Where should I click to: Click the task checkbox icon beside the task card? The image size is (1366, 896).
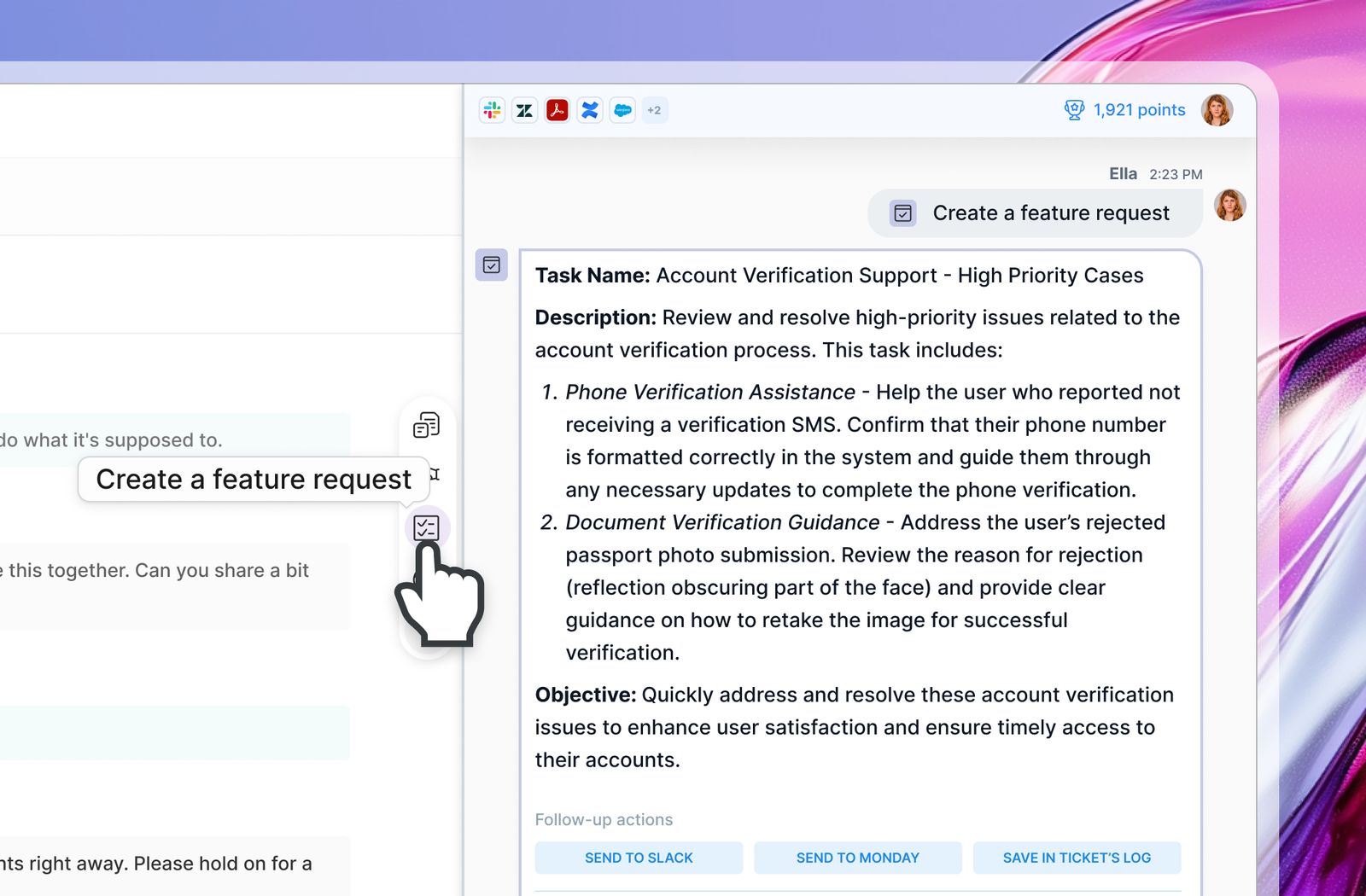coord(492,266)
